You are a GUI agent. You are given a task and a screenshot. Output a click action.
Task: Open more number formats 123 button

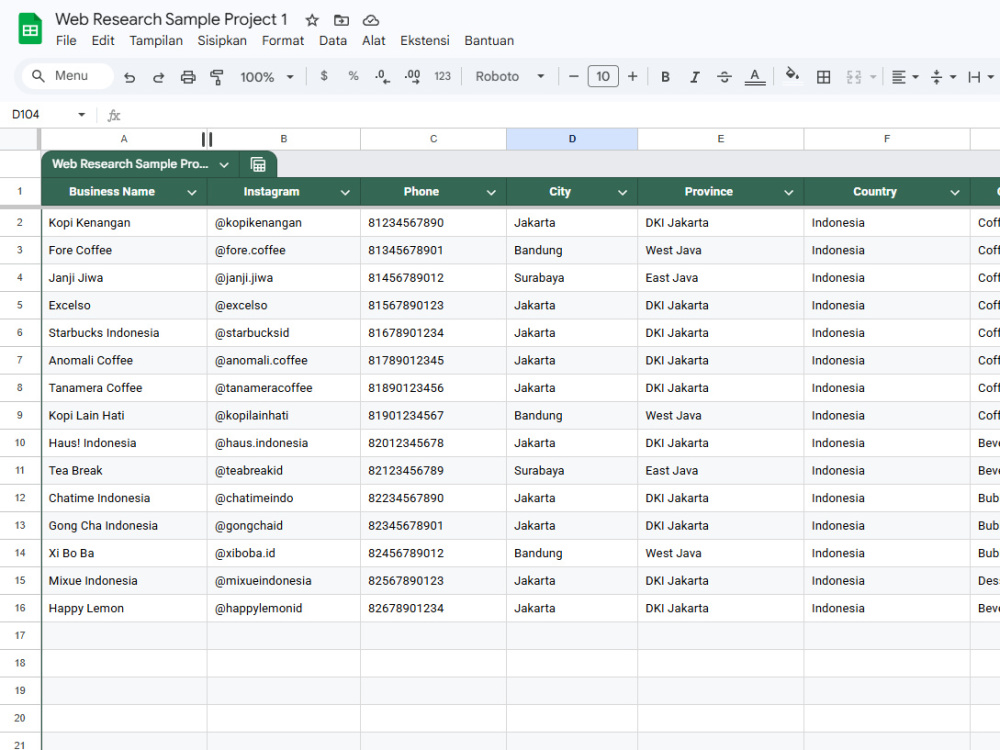click(443, 76)
